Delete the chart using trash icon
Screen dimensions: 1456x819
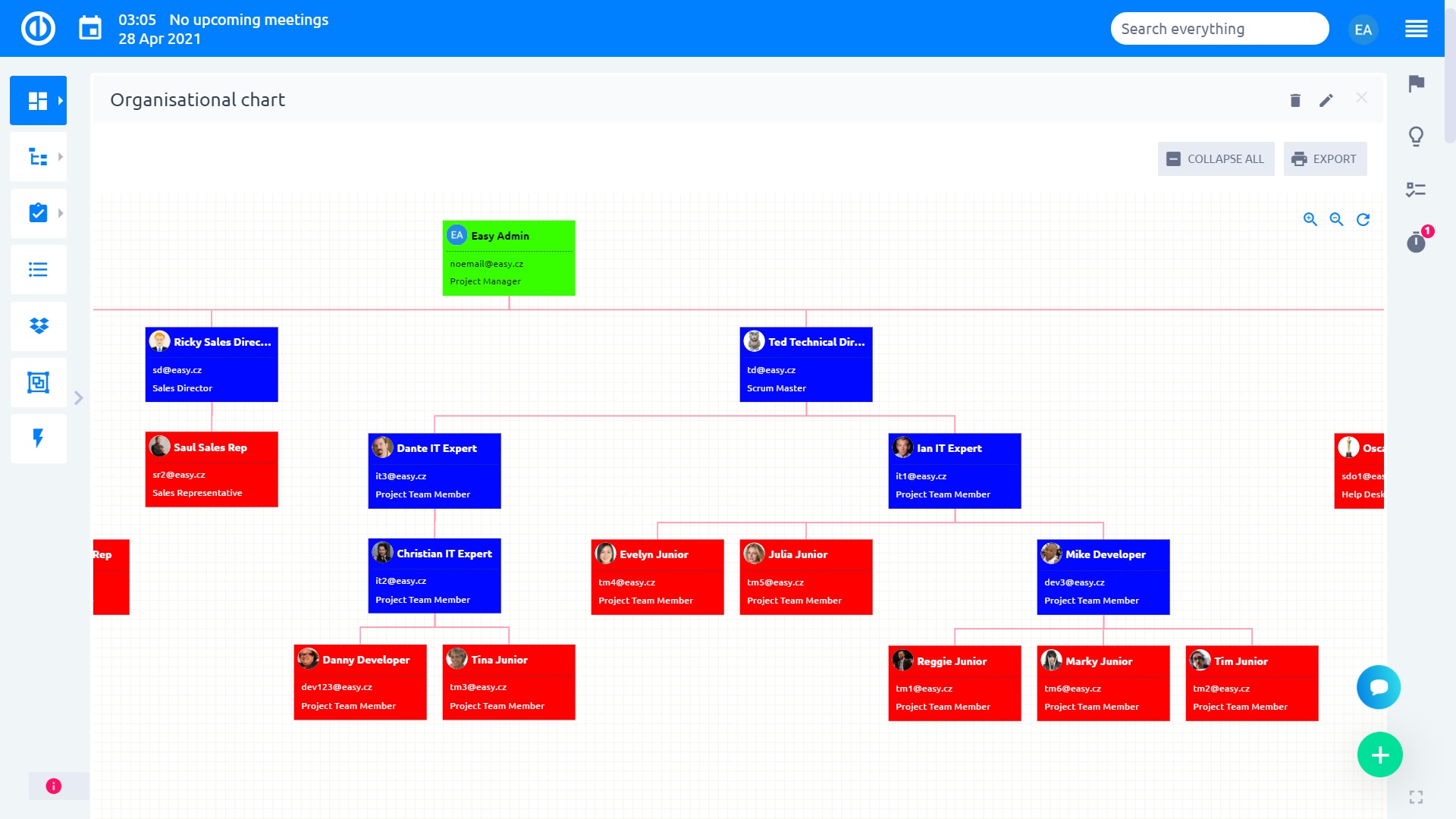(1295, 100)
